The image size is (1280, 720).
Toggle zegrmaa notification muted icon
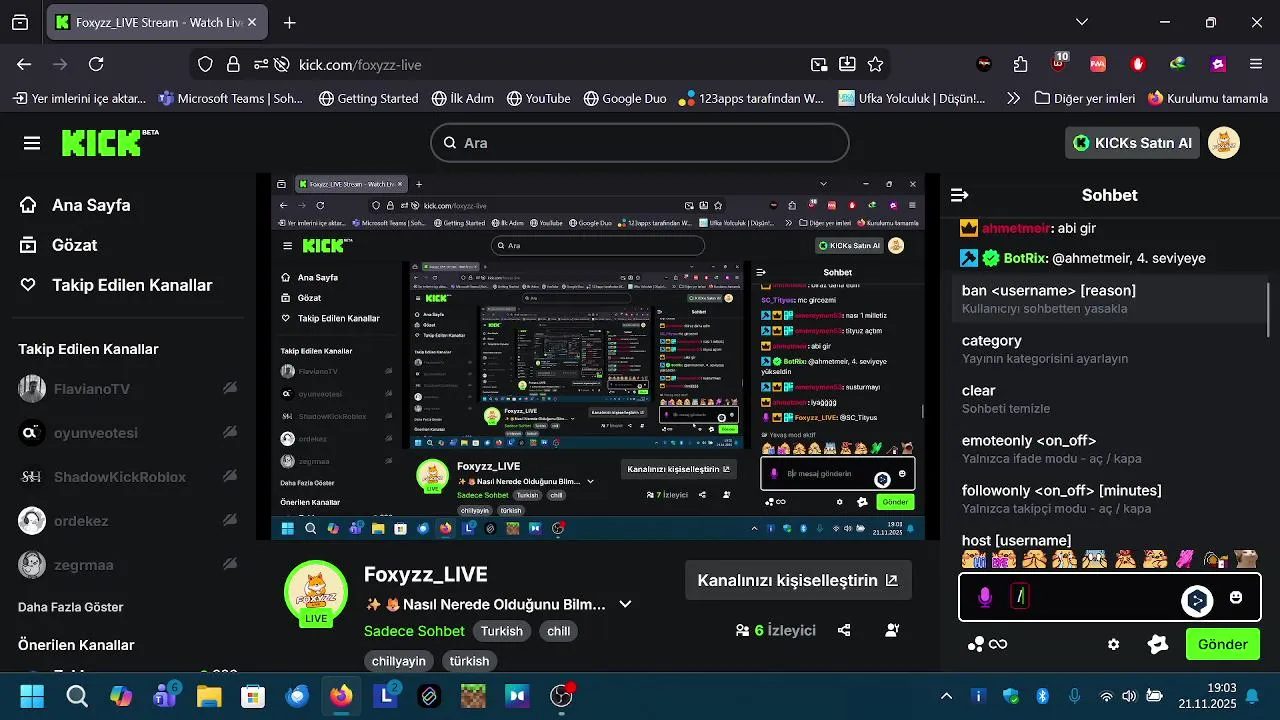(230, 564)
